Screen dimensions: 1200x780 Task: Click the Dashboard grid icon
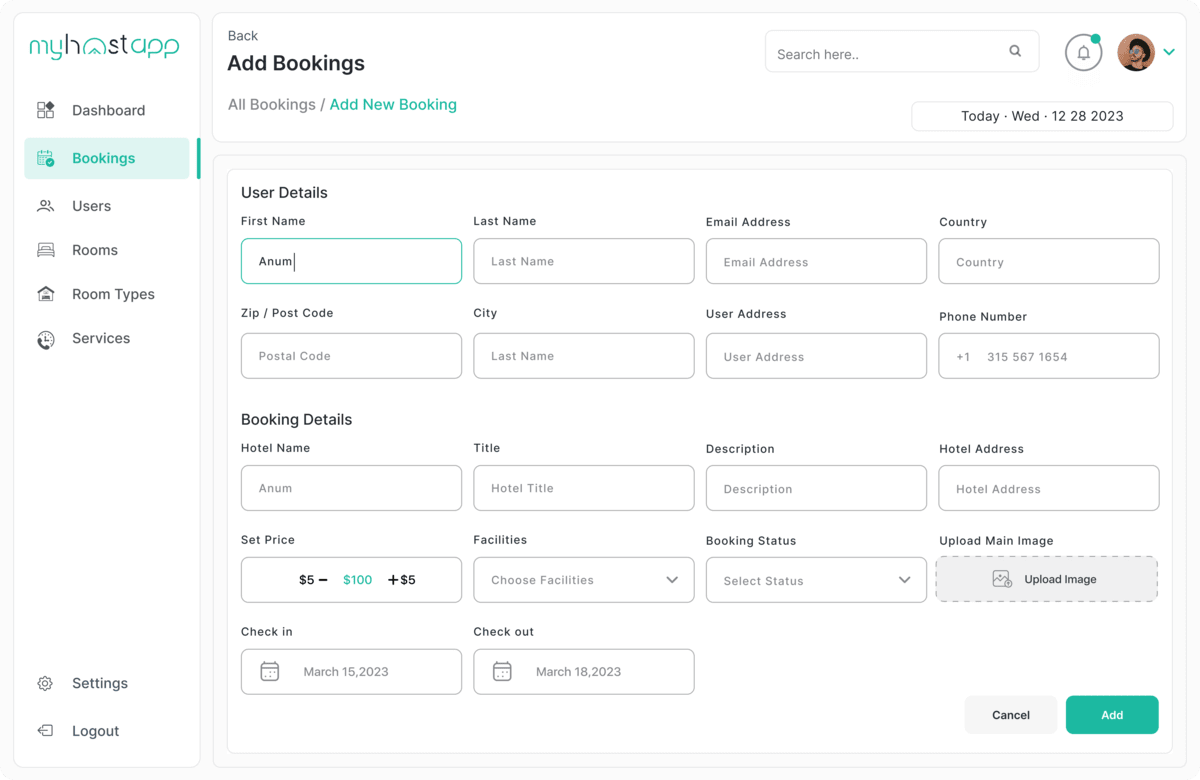(x=46, y=110)
